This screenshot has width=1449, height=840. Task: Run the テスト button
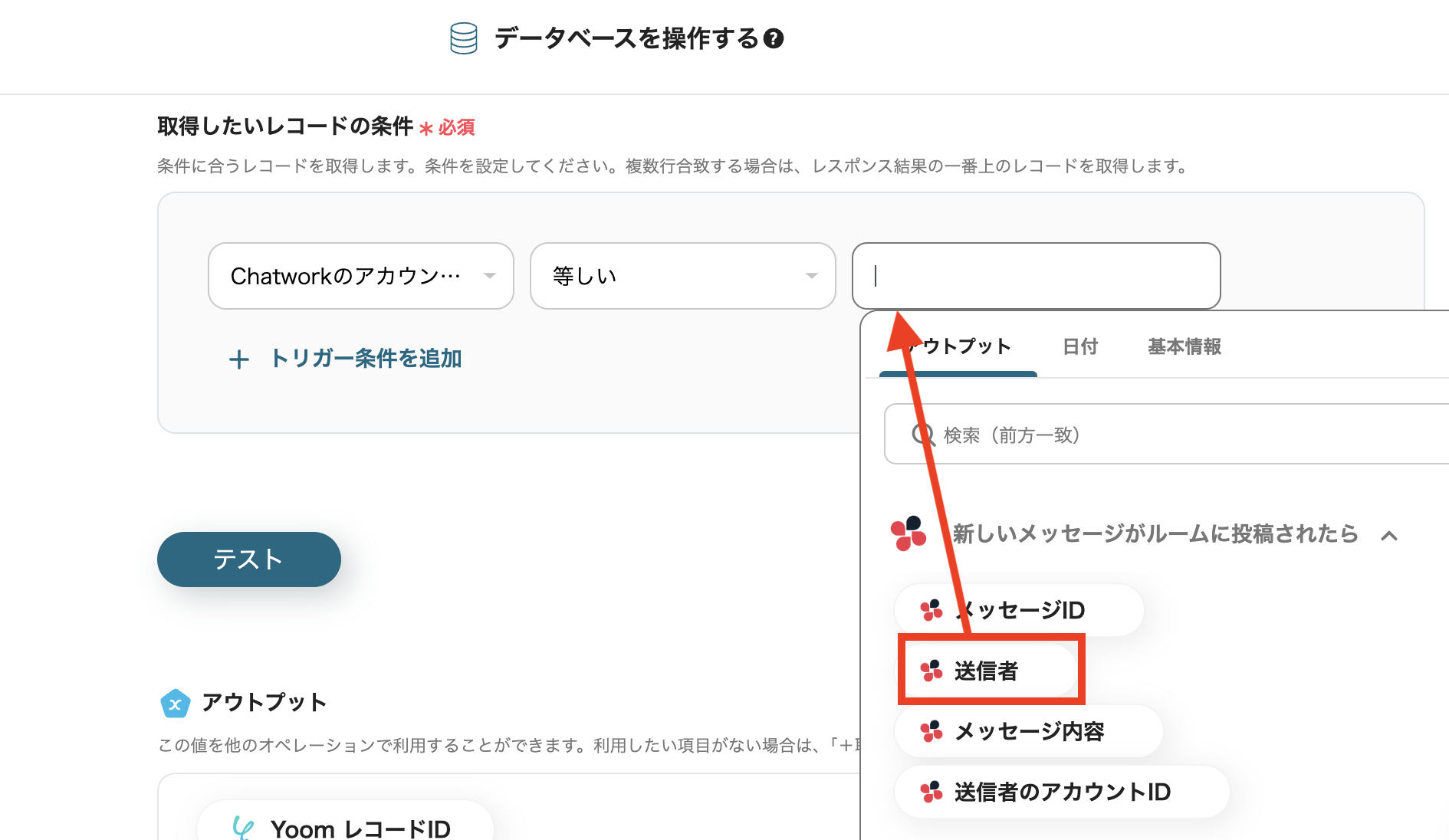pos(249,559)
